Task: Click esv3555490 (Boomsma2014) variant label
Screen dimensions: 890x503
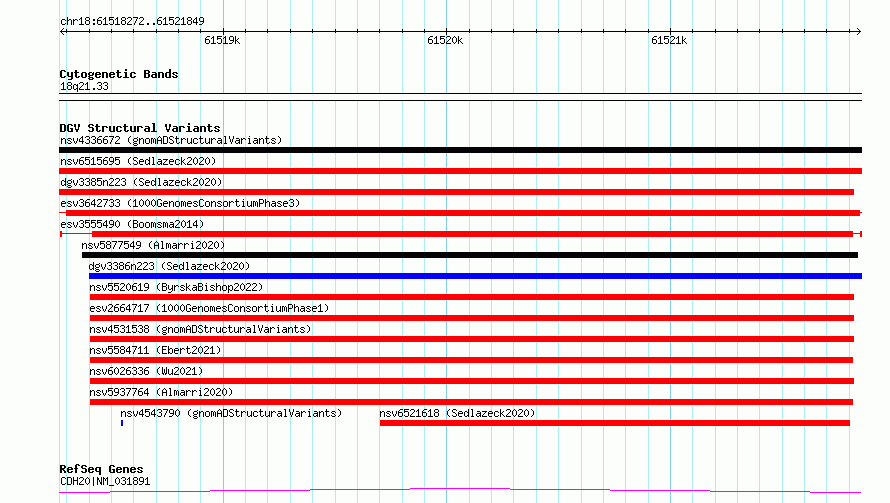Action: [132, 224]
